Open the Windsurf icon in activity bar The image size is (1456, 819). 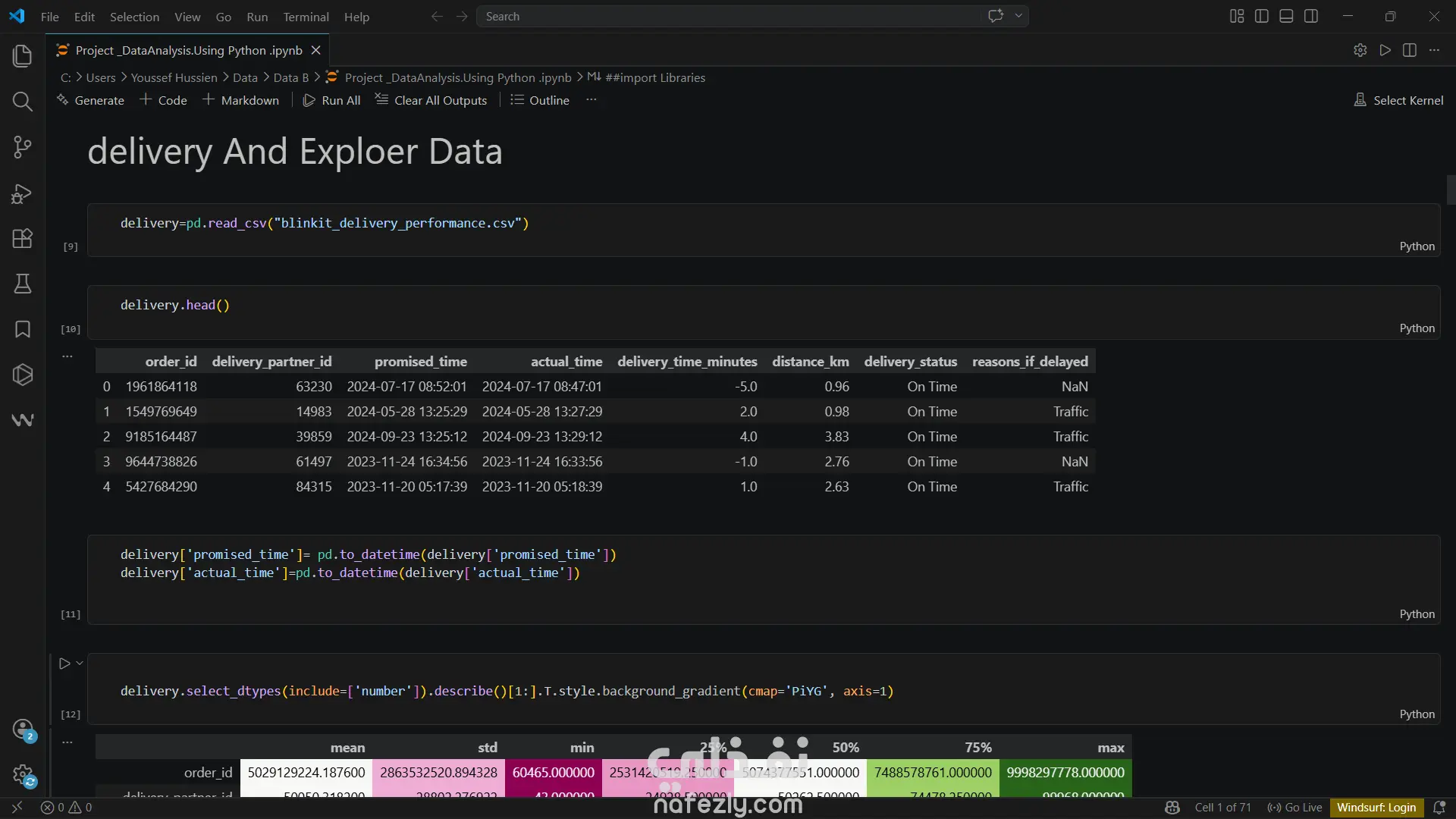click(x=23, y=420)
